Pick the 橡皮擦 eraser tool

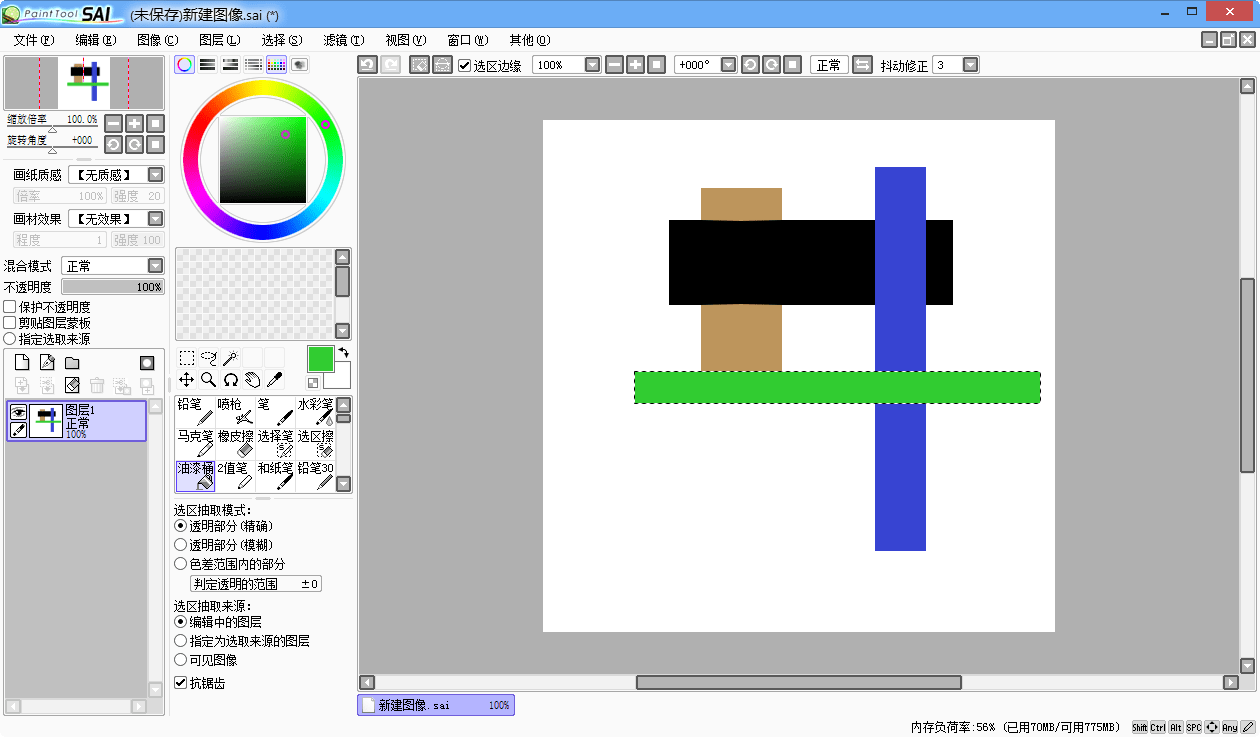236,442
